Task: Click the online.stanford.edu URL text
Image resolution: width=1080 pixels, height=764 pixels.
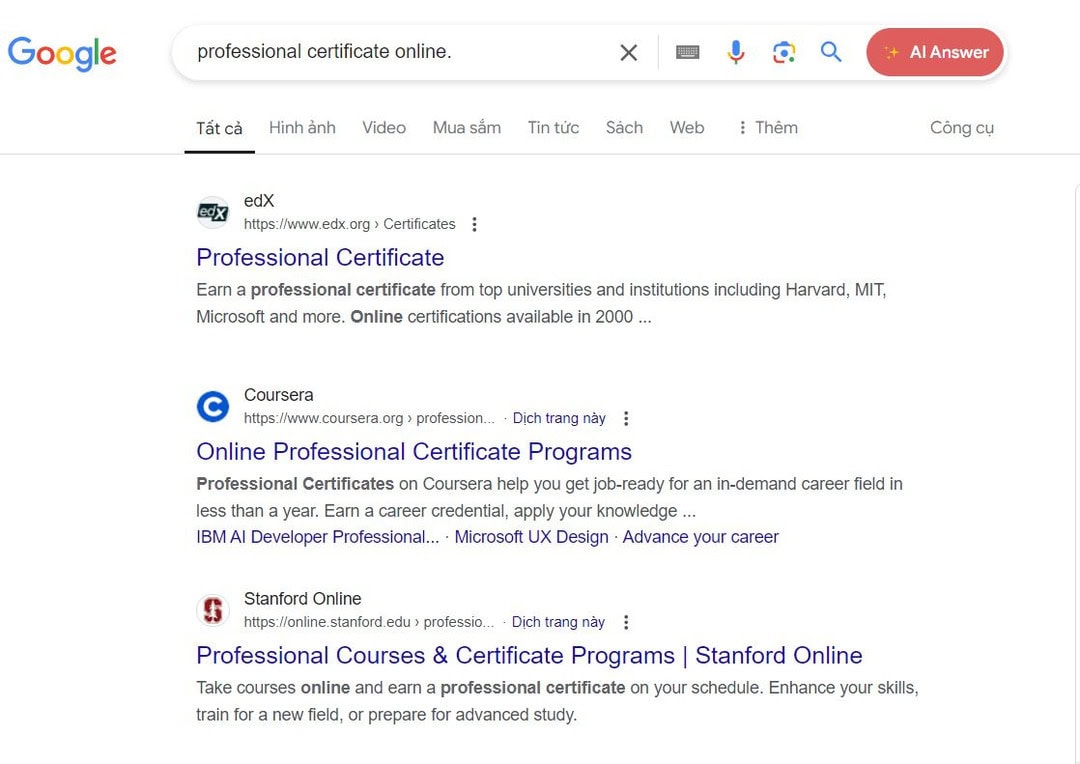Action: click(369, 623)
